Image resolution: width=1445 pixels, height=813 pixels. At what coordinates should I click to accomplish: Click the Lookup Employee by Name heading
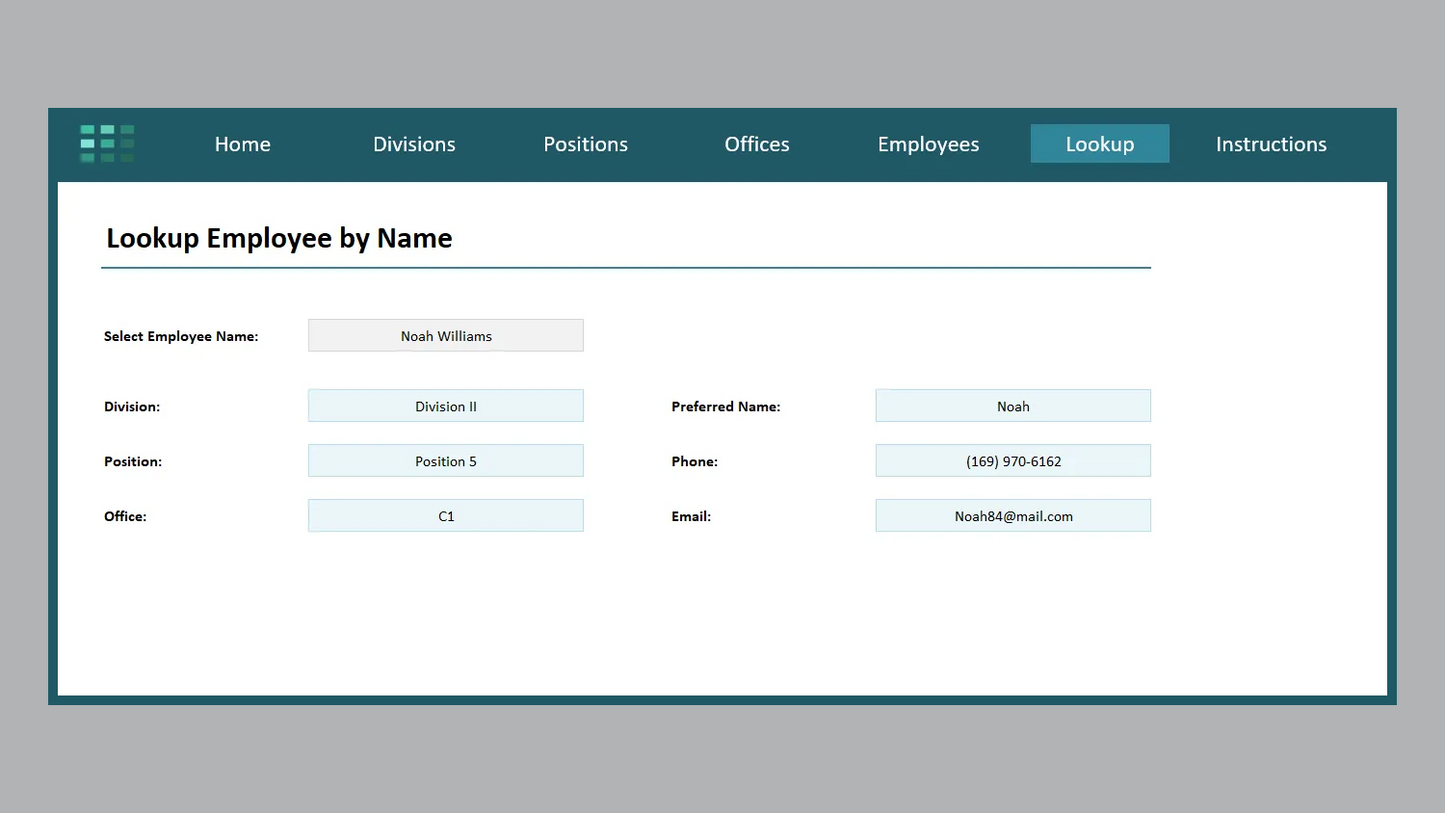[279, 238]
